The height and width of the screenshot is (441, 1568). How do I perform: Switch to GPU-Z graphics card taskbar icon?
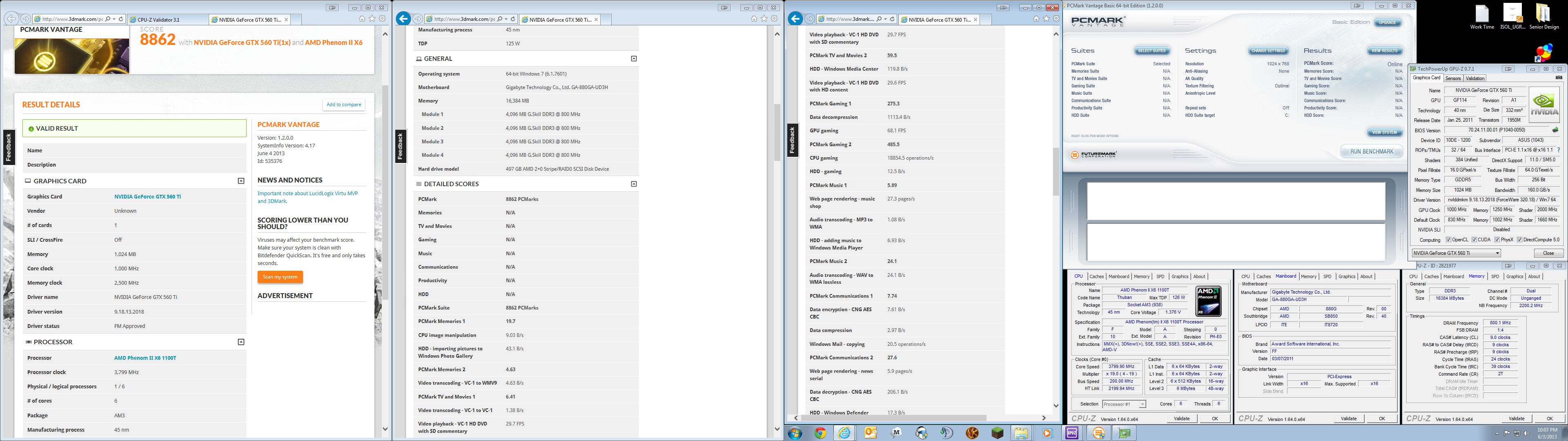[1124, 433]
